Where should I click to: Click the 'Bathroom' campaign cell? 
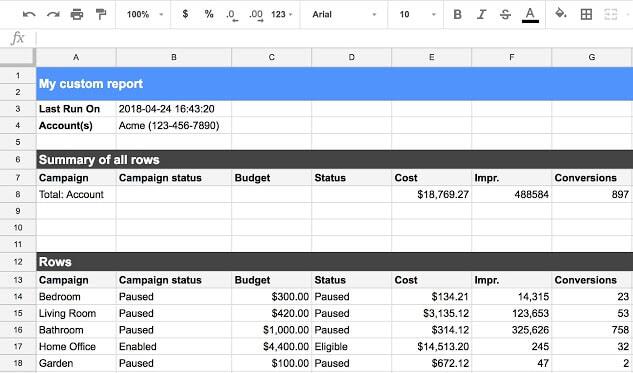pyautogui.click(x=76, y=330)
